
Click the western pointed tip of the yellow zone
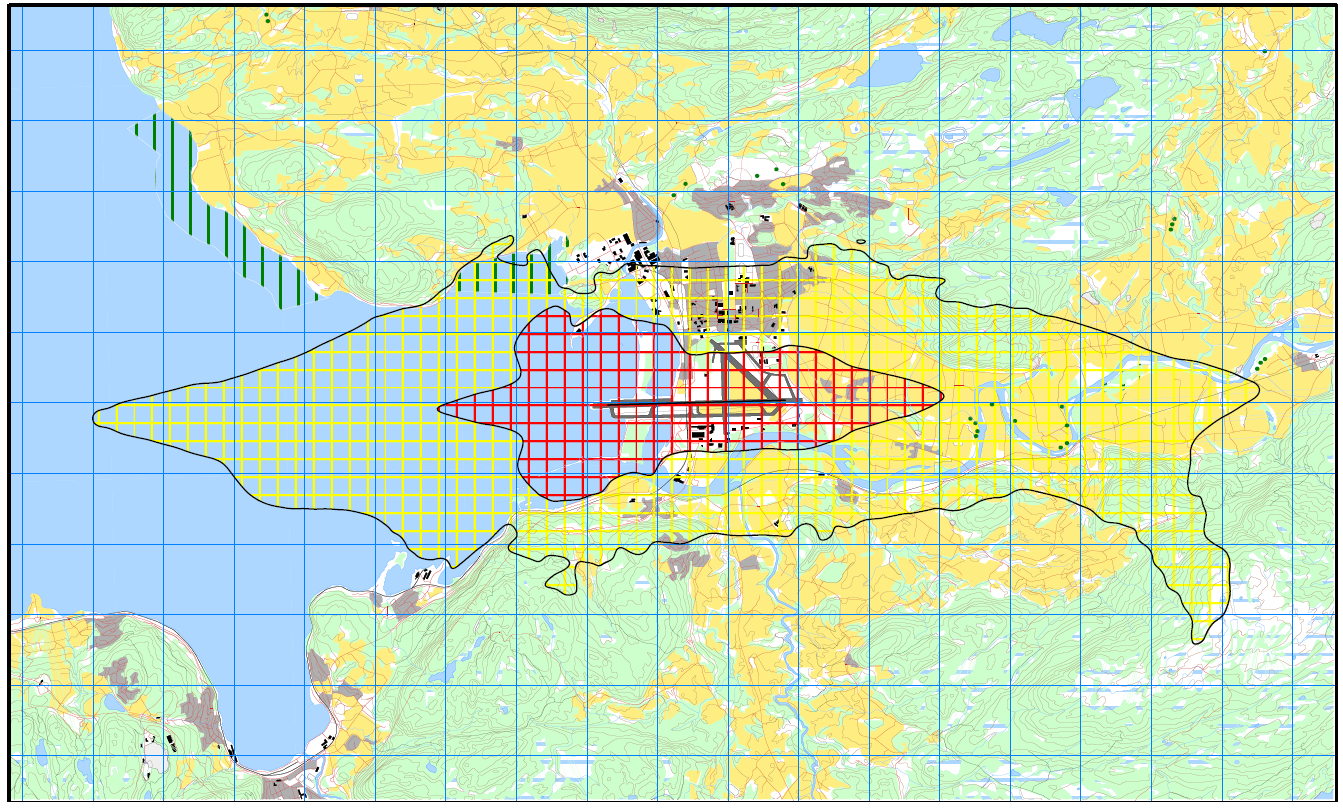click(x=98, y=417)
